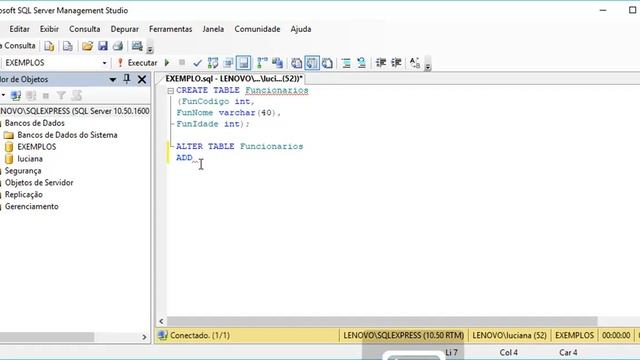Refresh the Object Explorer tree
Screen dimensions: 640x360
click(x=76, y=96)
